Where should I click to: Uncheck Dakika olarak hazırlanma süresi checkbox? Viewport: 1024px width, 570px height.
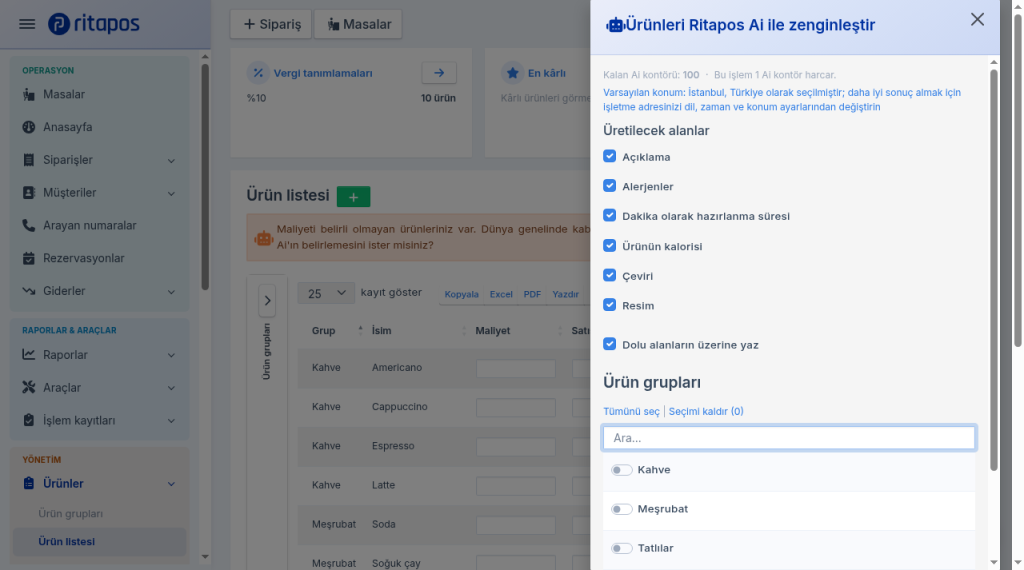pos(609,215)
